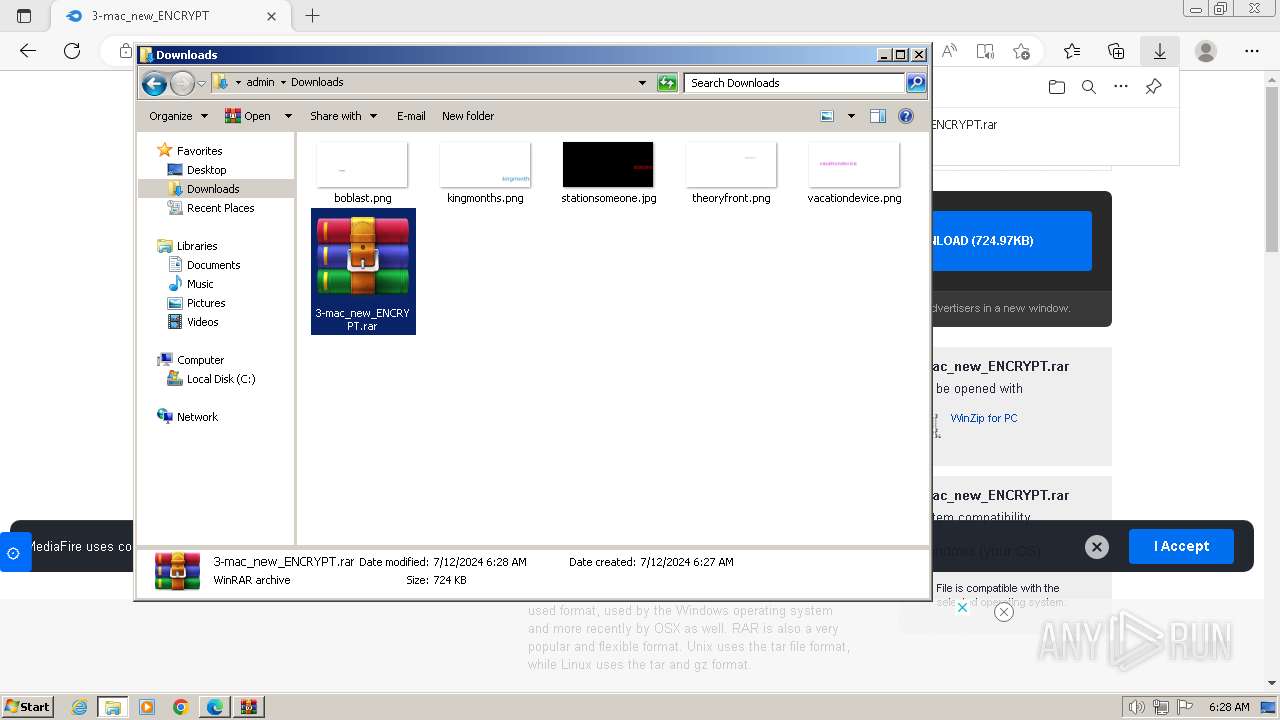Select Libraries in navigation pane
1280x720 pixels.
[187, 246]
